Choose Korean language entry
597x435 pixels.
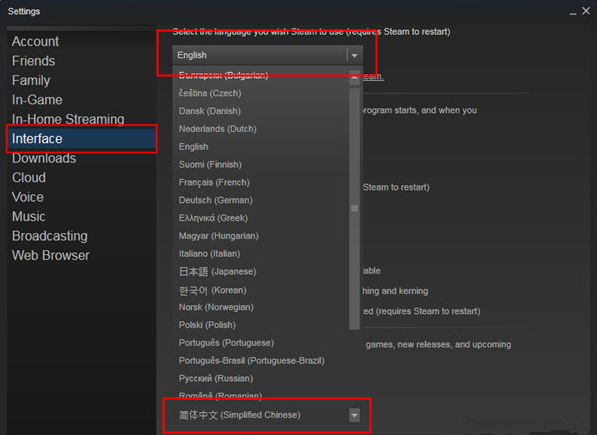click(212, 290)
